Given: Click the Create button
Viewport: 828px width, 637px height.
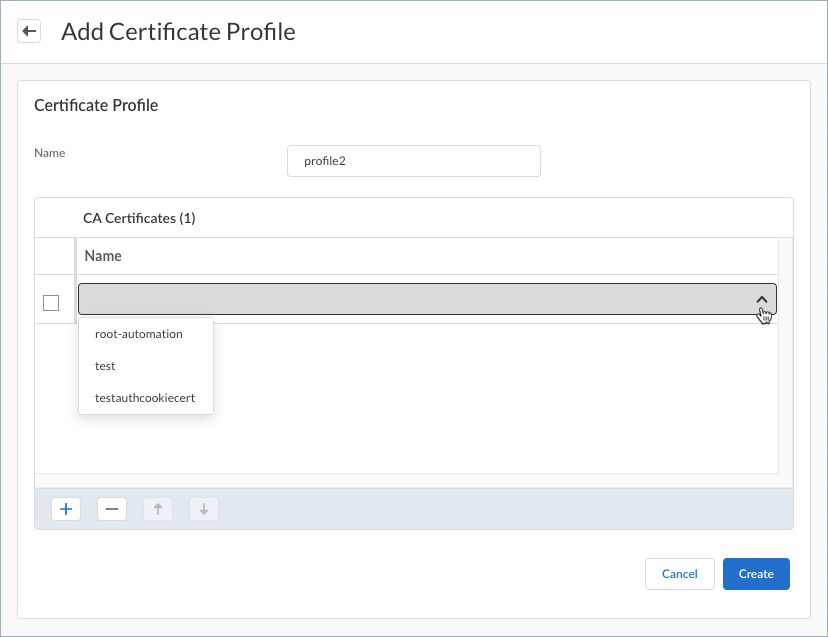Looking at the screenshot, I should 756,574.
